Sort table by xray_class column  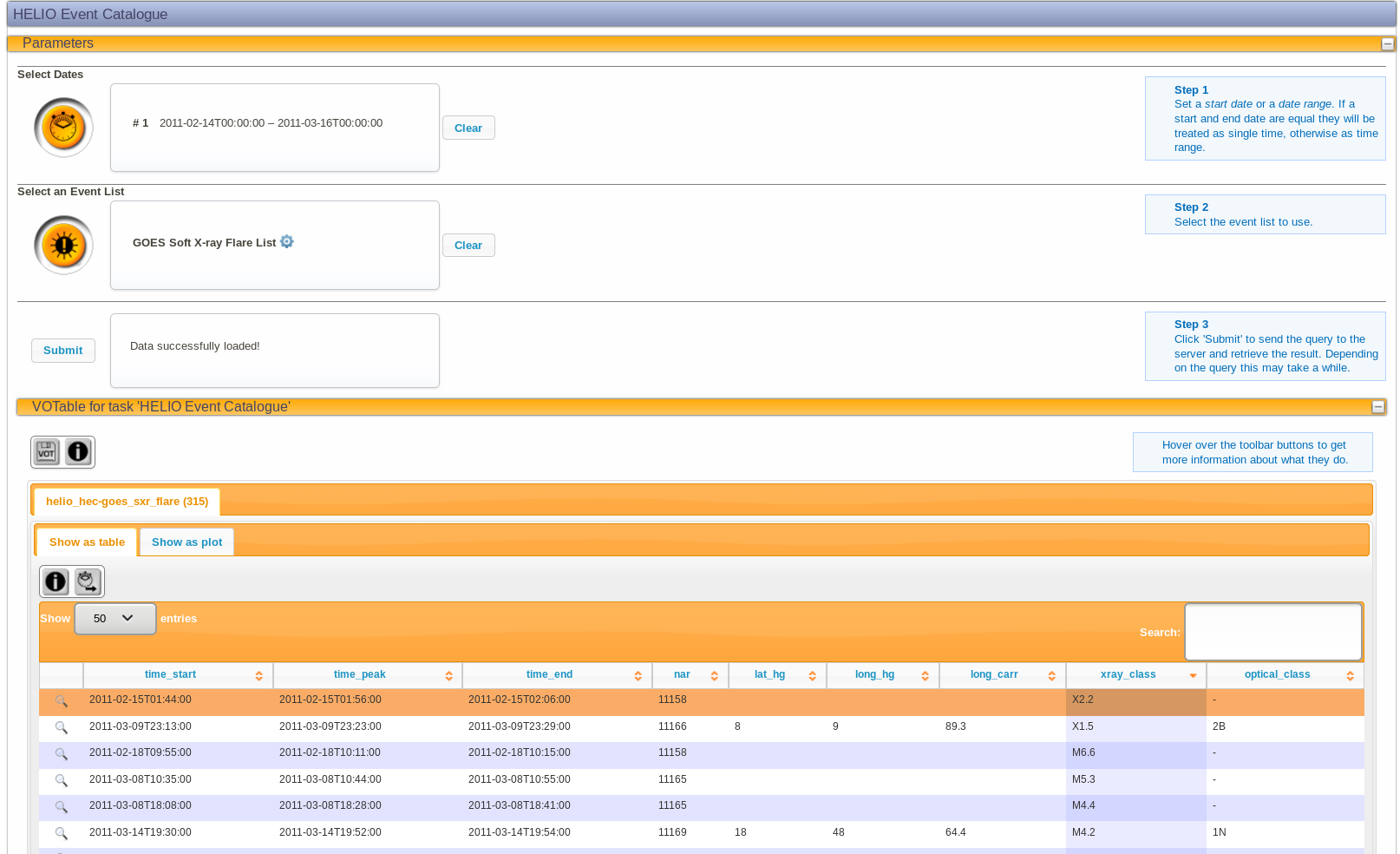(x=1136, y=675)
